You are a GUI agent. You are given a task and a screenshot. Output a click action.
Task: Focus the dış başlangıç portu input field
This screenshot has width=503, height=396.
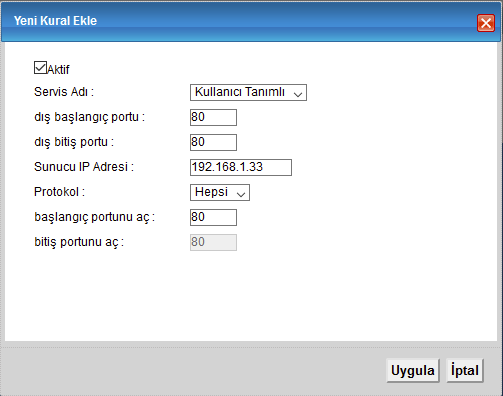point(213,117)
